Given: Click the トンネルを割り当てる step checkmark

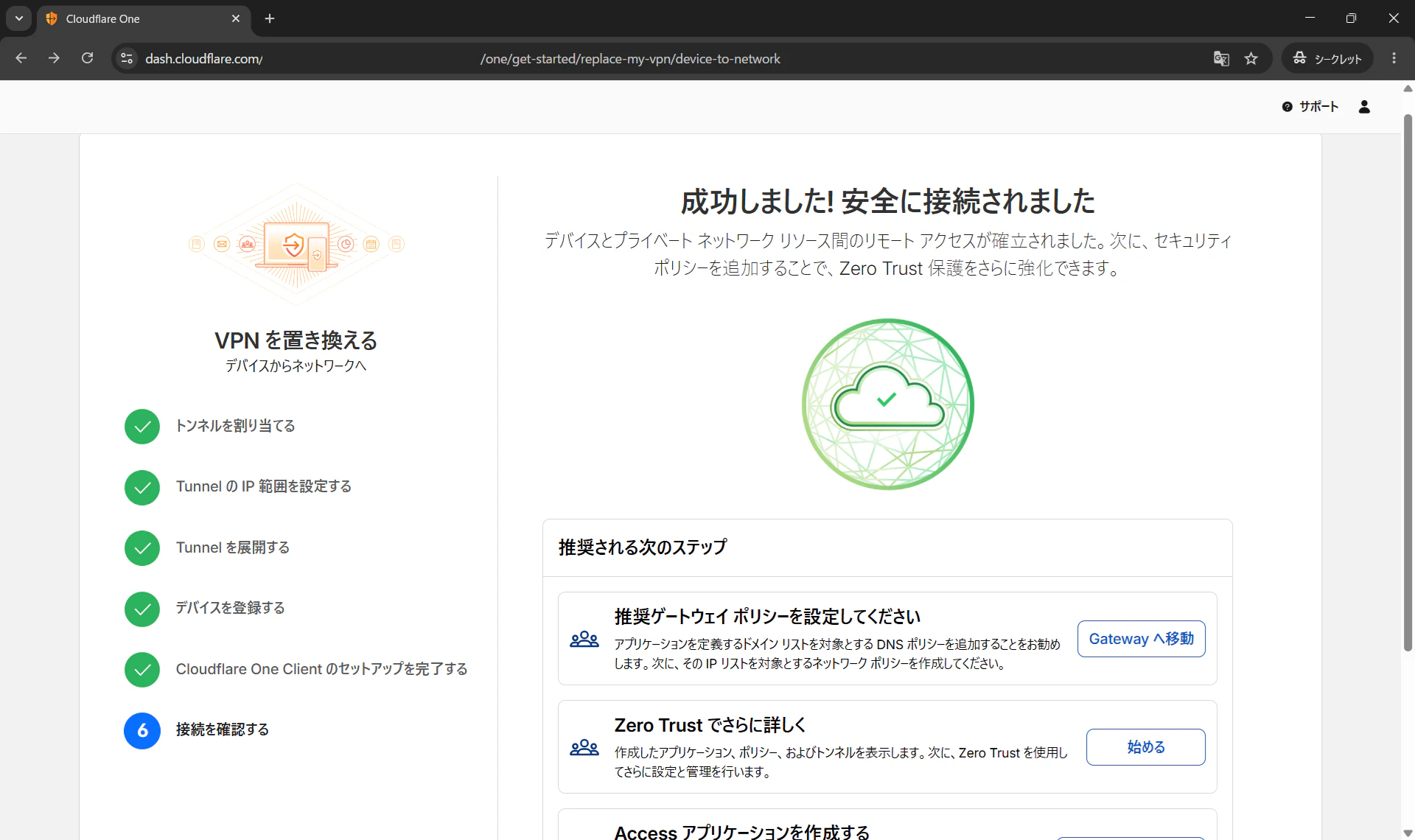Looking at the screenshot, I should [x=142, y=427].
